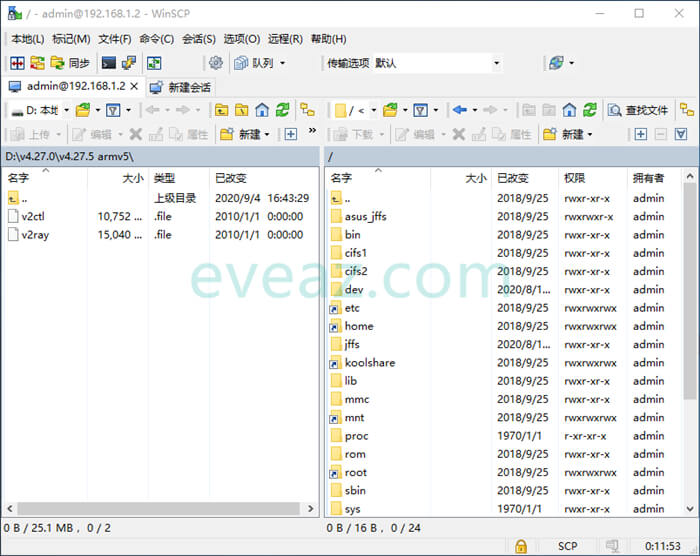The height and width of the screenshot is (556, 700).
Task: Open the 标记(M) menu
Action: coord(71,39)
